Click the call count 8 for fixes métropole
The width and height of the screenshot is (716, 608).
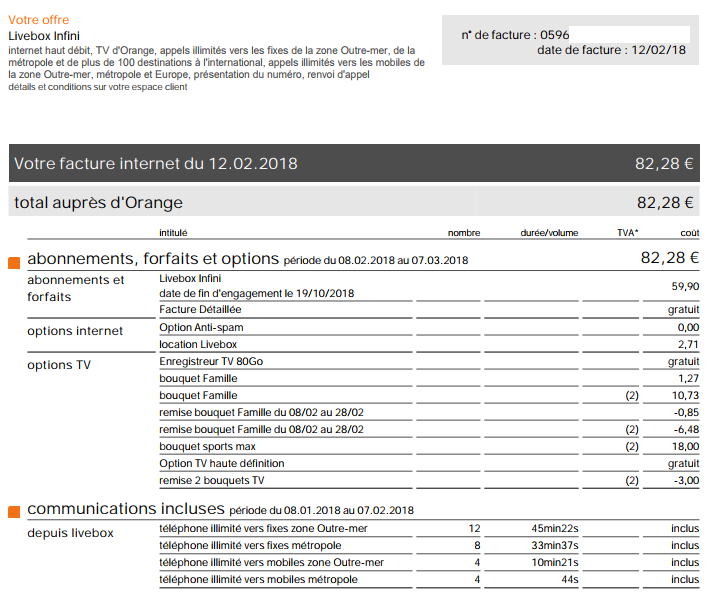[477, 545]
